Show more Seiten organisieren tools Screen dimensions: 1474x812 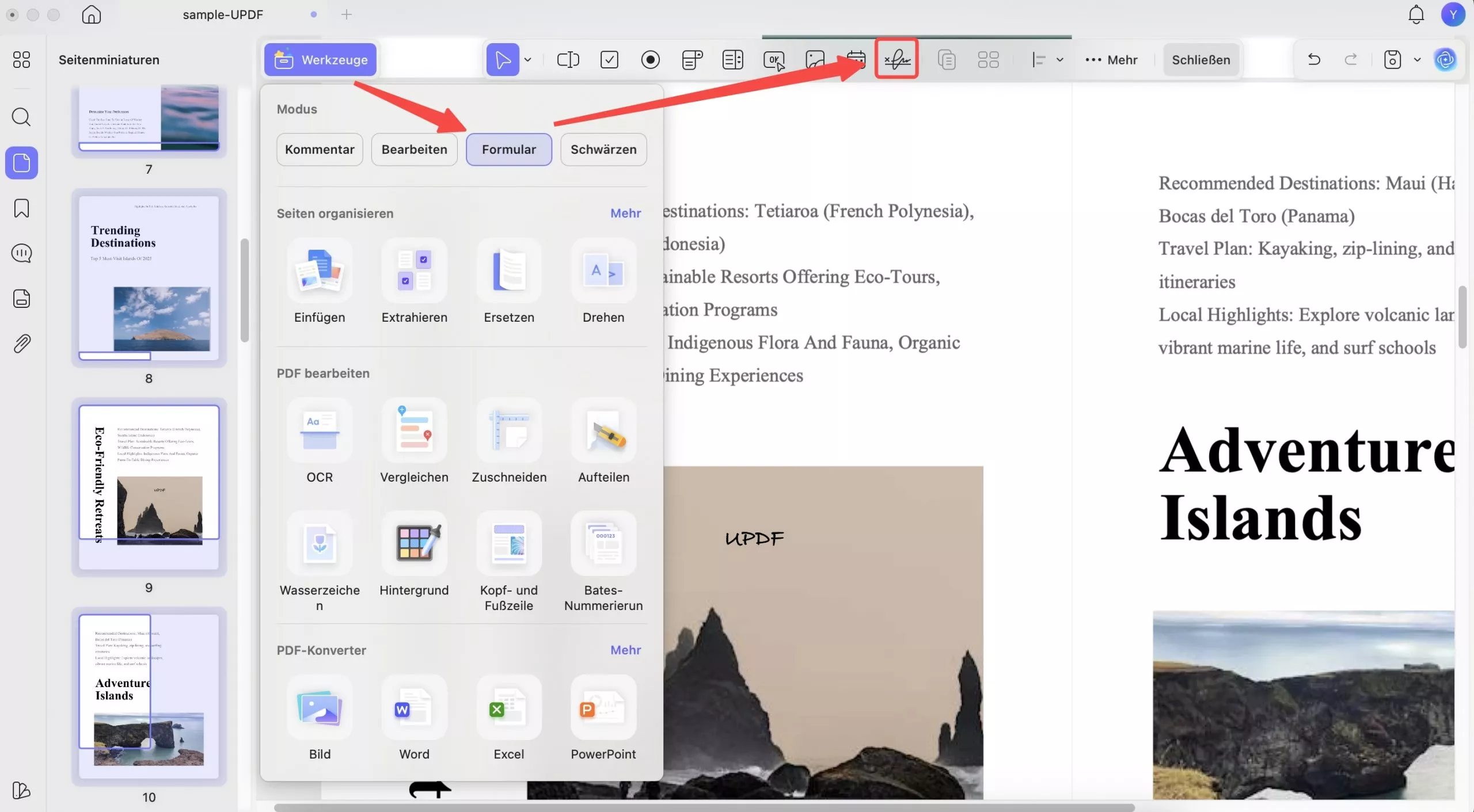[625, 214]
